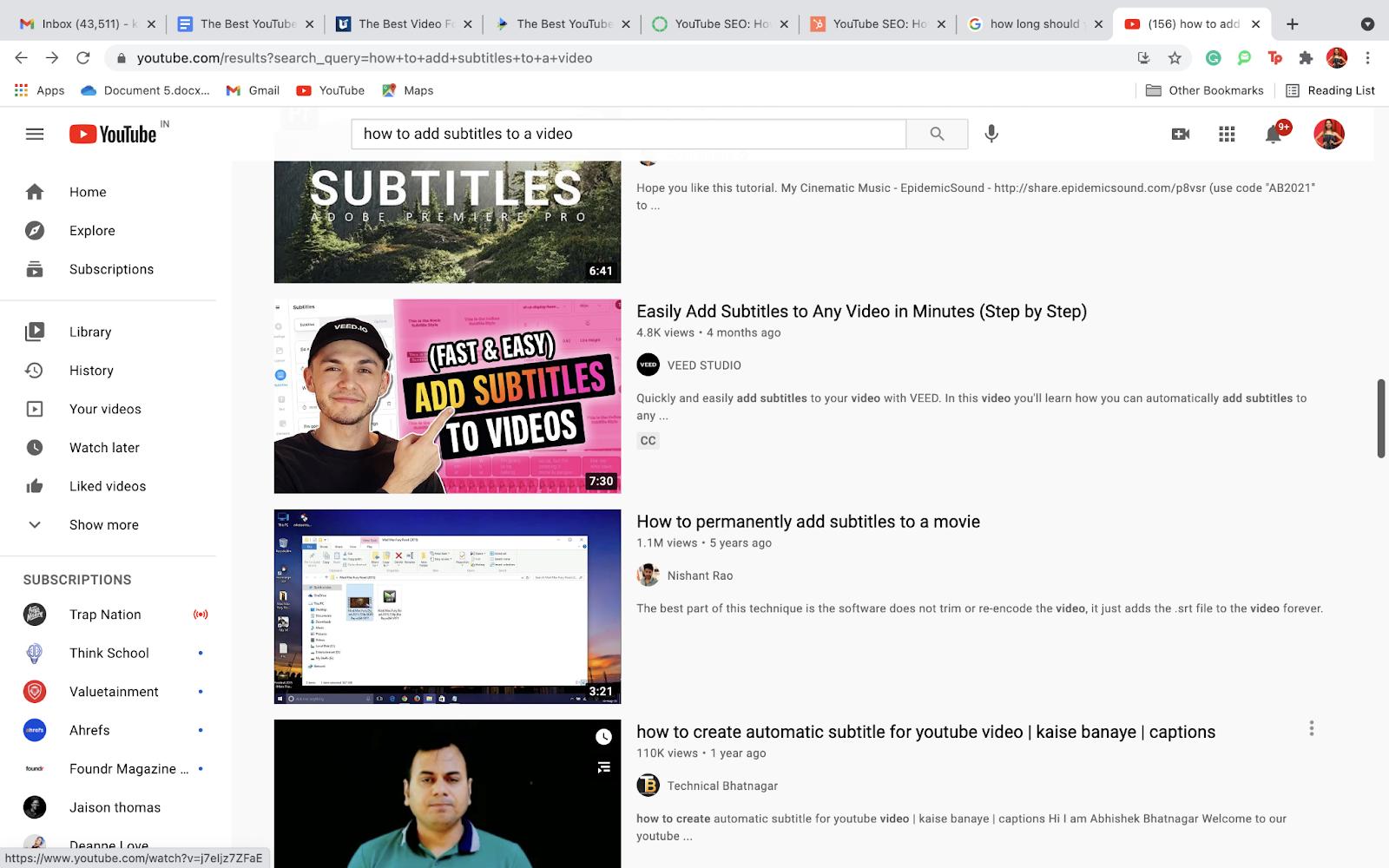This screenshot has width=1389, height=868.
Task: Click the address bar URL
Action: (x=365, y=58)
